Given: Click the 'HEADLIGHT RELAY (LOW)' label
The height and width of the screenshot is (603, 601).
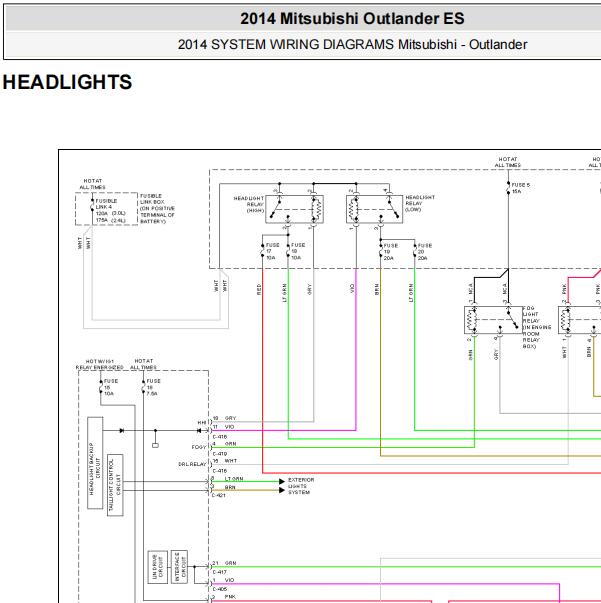Looking at the screenshot, I should click(x=420, y=203).
